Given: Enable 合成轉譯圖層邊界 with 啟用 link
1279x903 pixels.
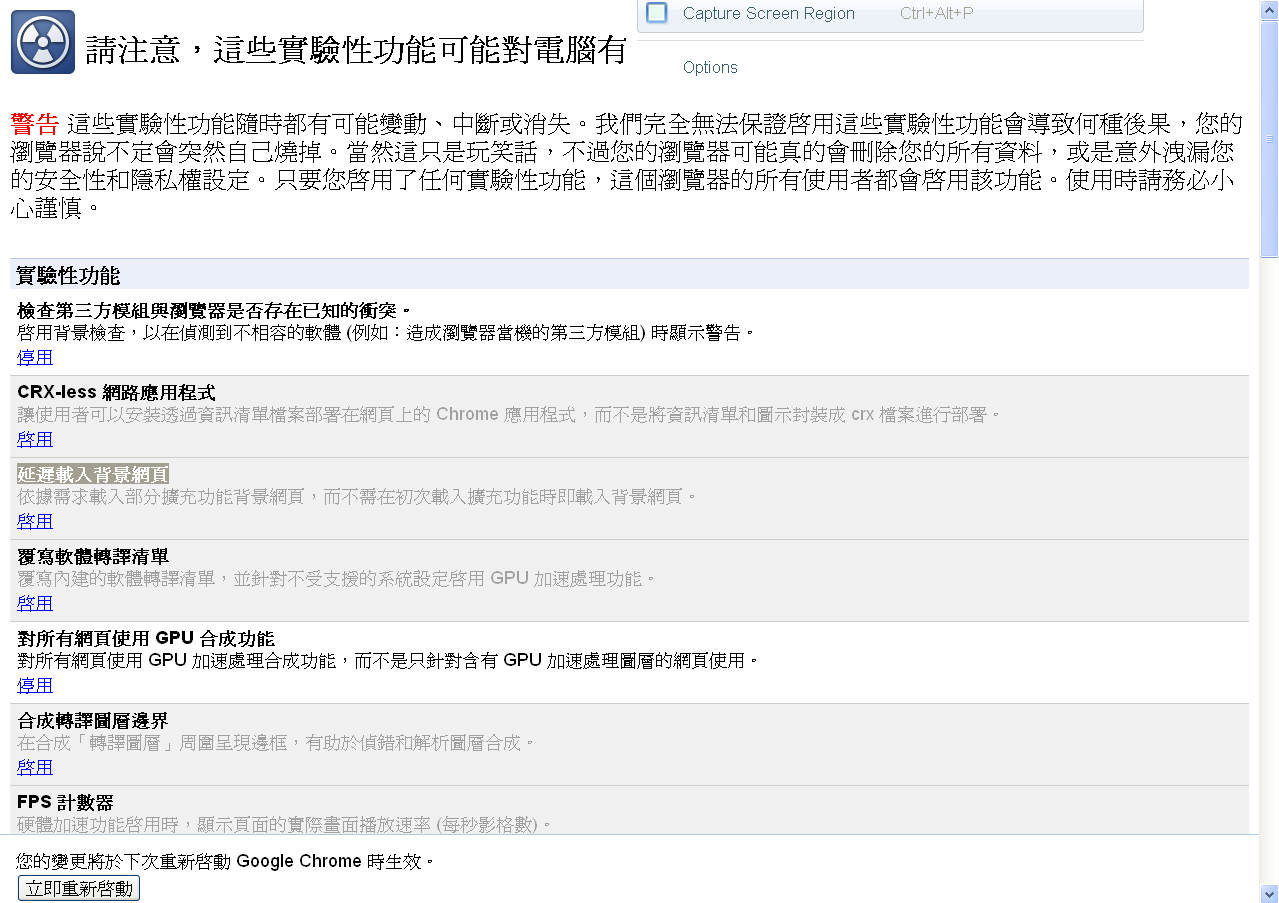Looking at the screenshot, I should pos(35,767).
